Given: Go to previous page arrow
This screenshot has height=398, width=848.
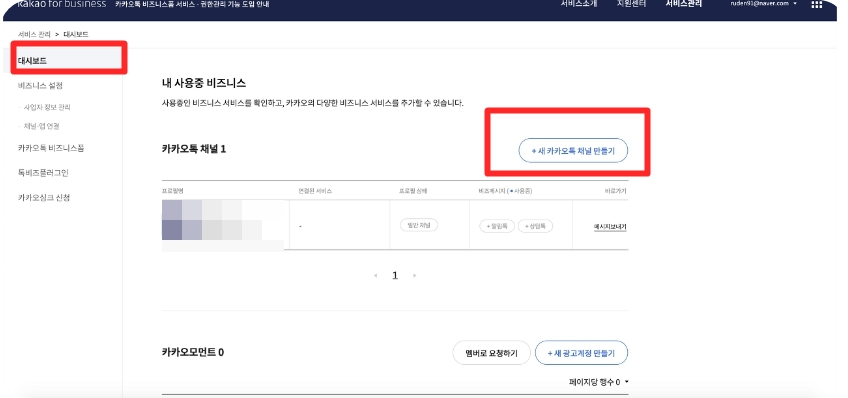Looking at the screenshot, I should tap(375, 276).
